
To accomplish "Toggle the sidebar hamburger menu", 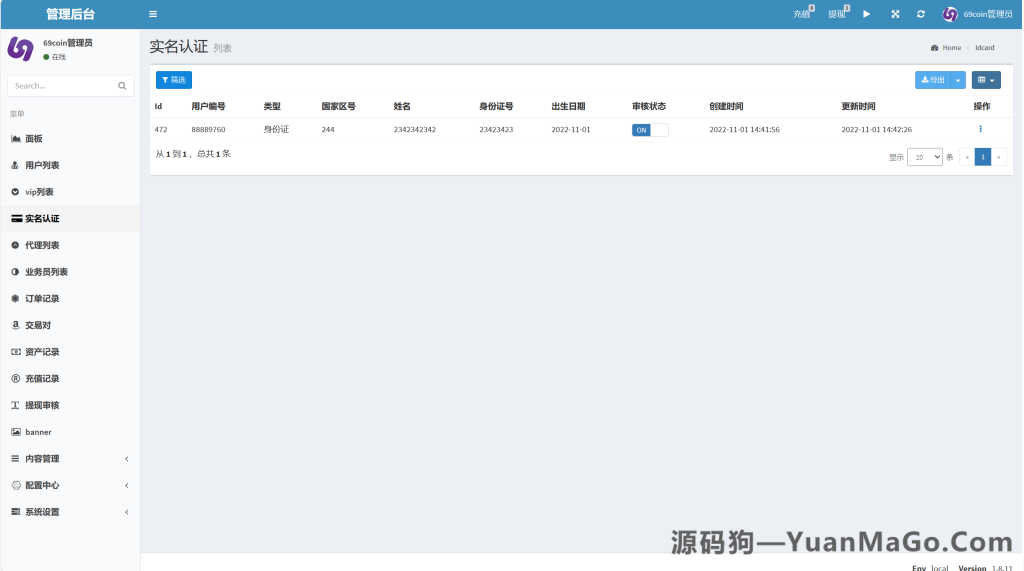I will (153, 14).
